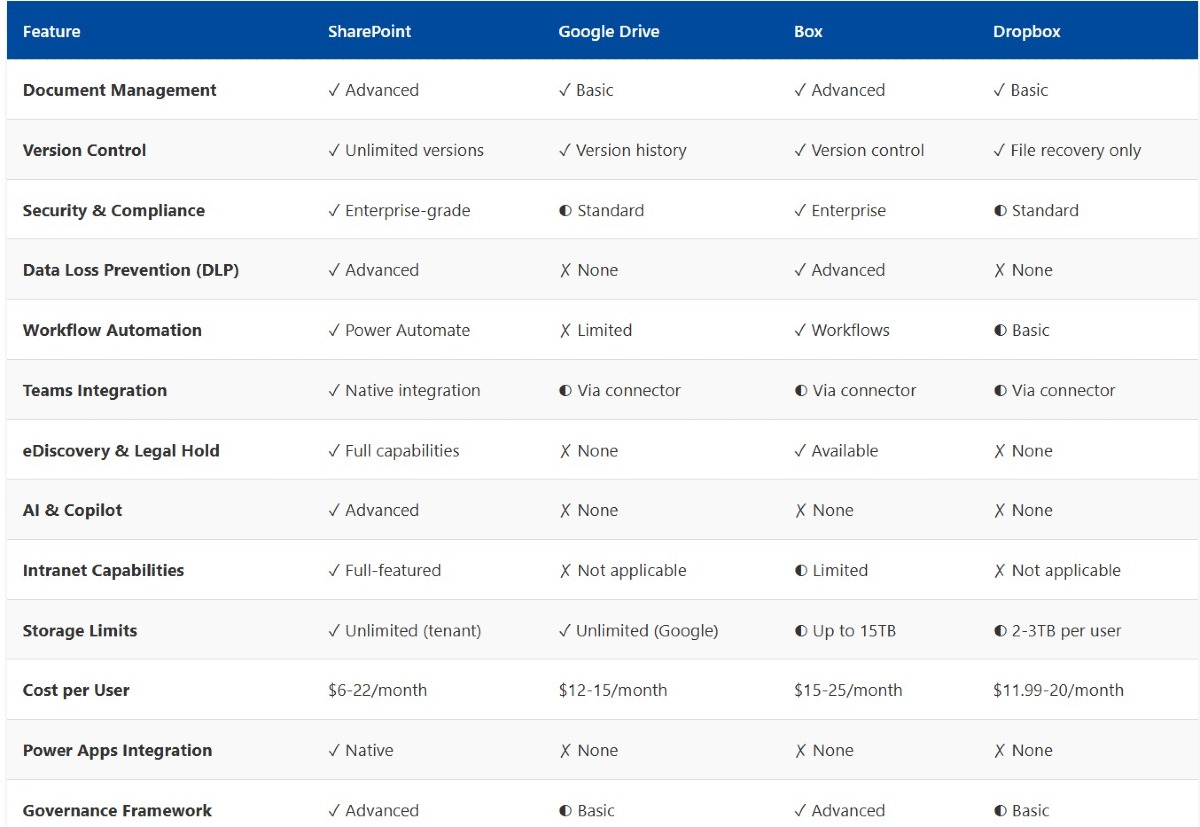Click SharePoint's "Unlimited (tenant)" cell

[404, 630]
